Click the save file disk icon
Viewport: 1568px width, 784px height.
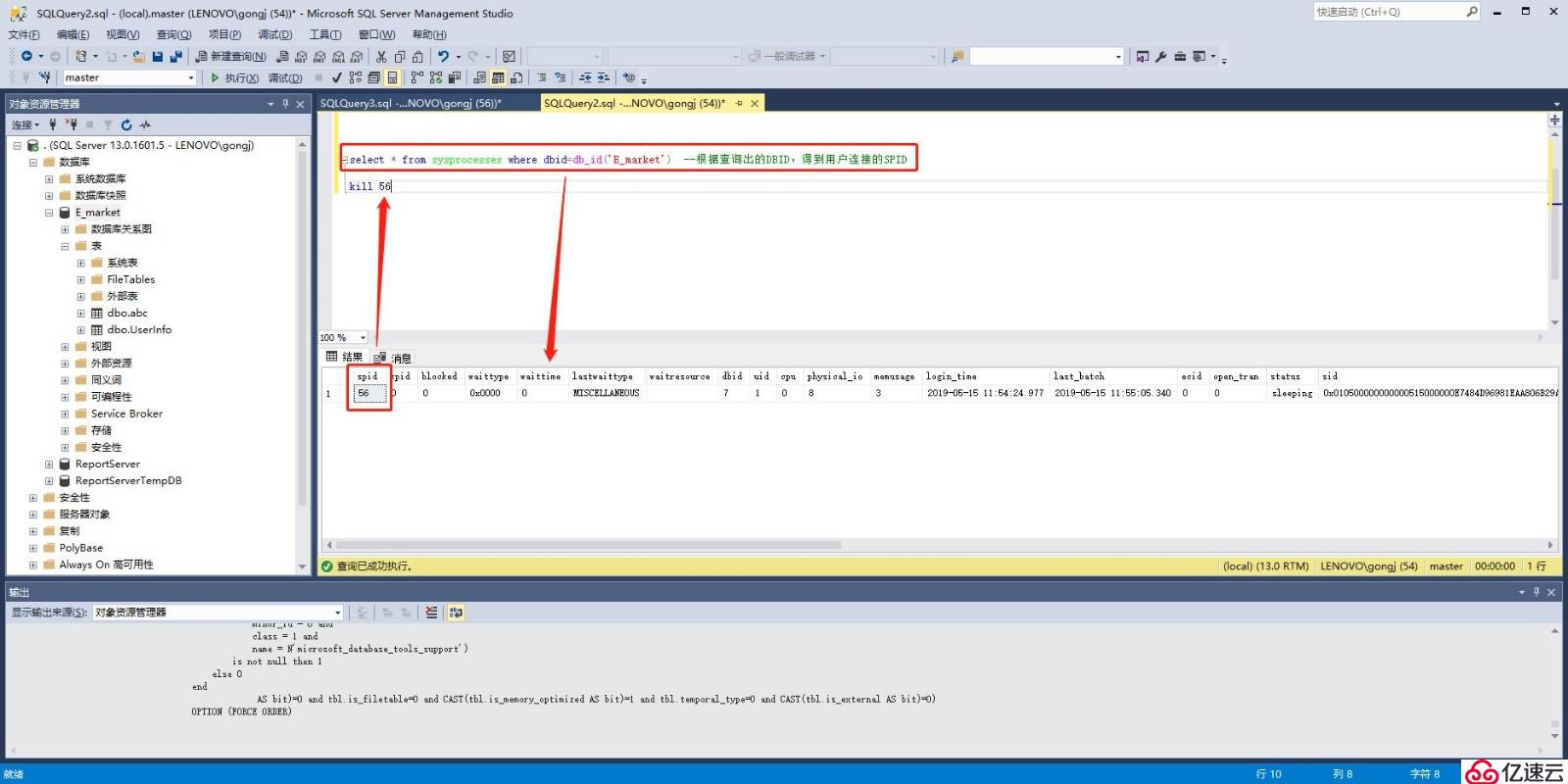click(157, 56)
